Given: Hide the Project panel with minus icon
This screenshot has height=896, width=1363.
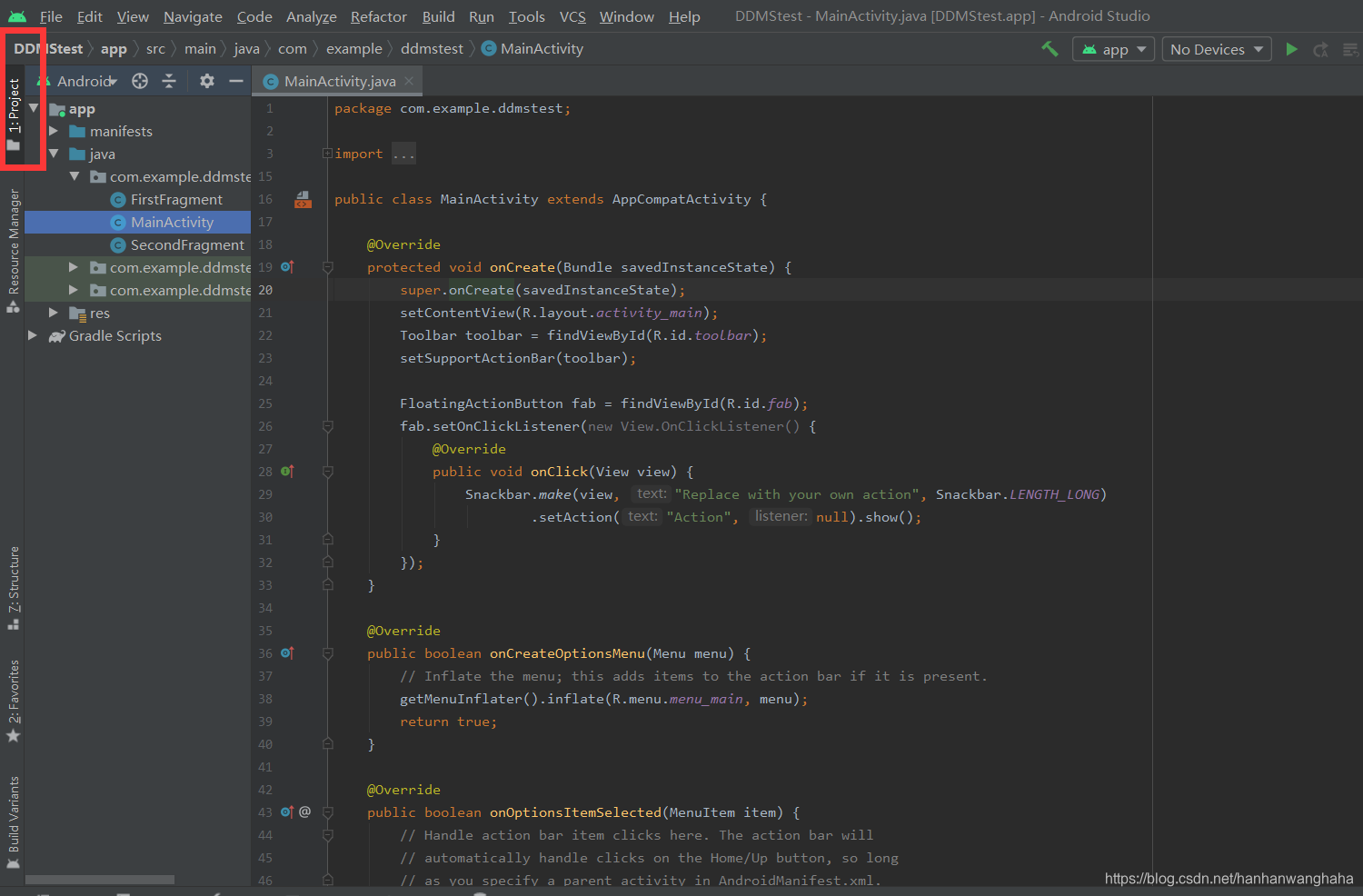Looking at the screenshot, I should [x=236, y=81].
